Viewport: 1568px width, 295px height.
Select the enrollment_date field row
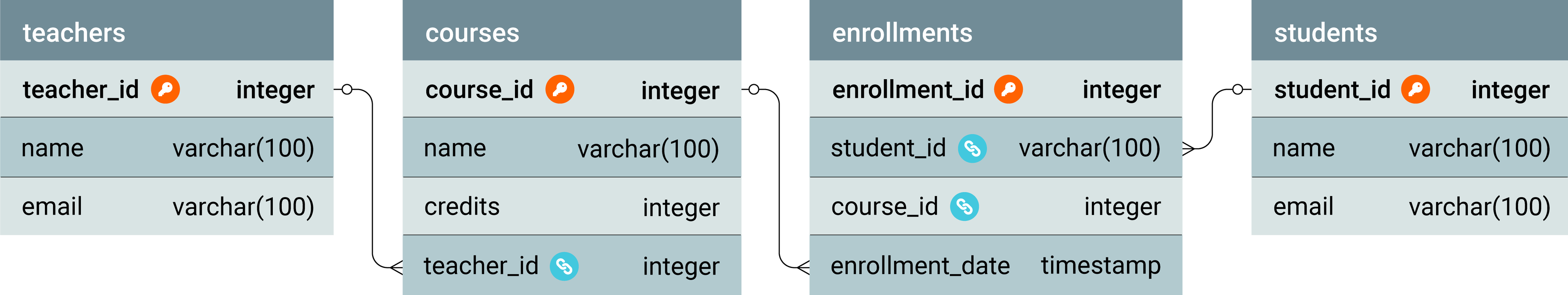click(x=995, y=265)
